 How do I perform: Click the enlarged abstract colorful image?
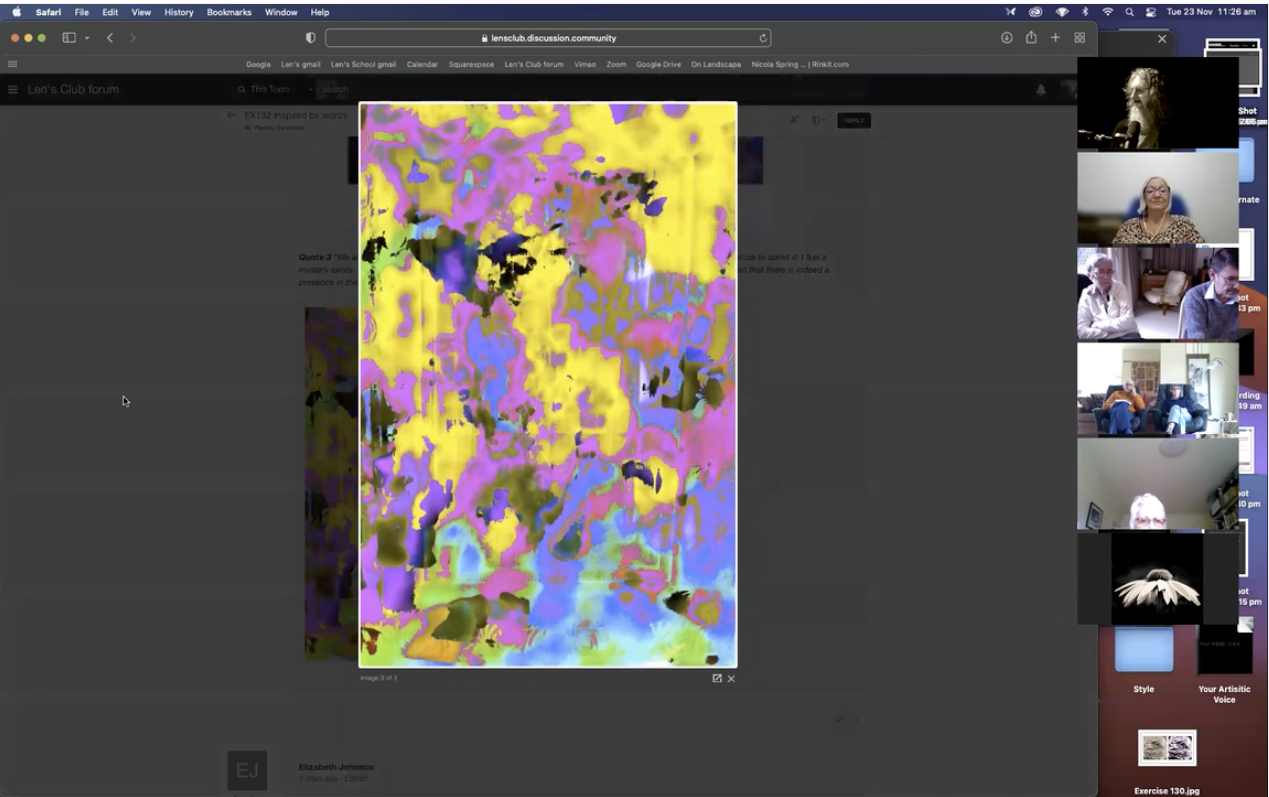[x=548, y=385]
